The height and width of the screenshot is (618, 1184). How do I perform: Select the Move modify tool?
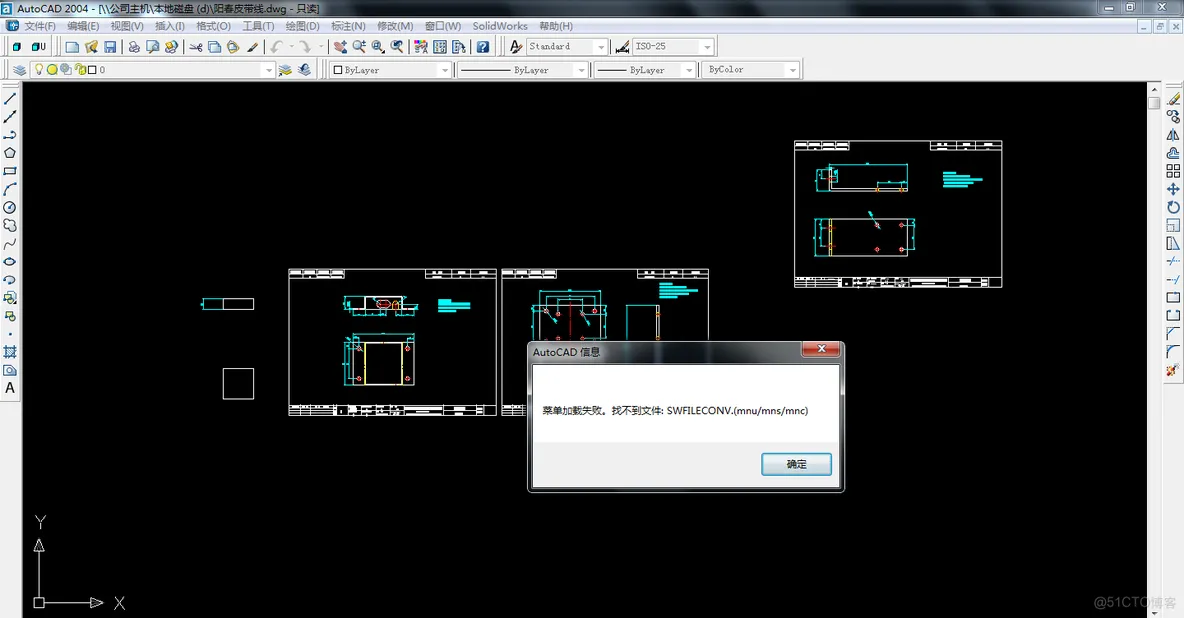[x=1173, y=190]
